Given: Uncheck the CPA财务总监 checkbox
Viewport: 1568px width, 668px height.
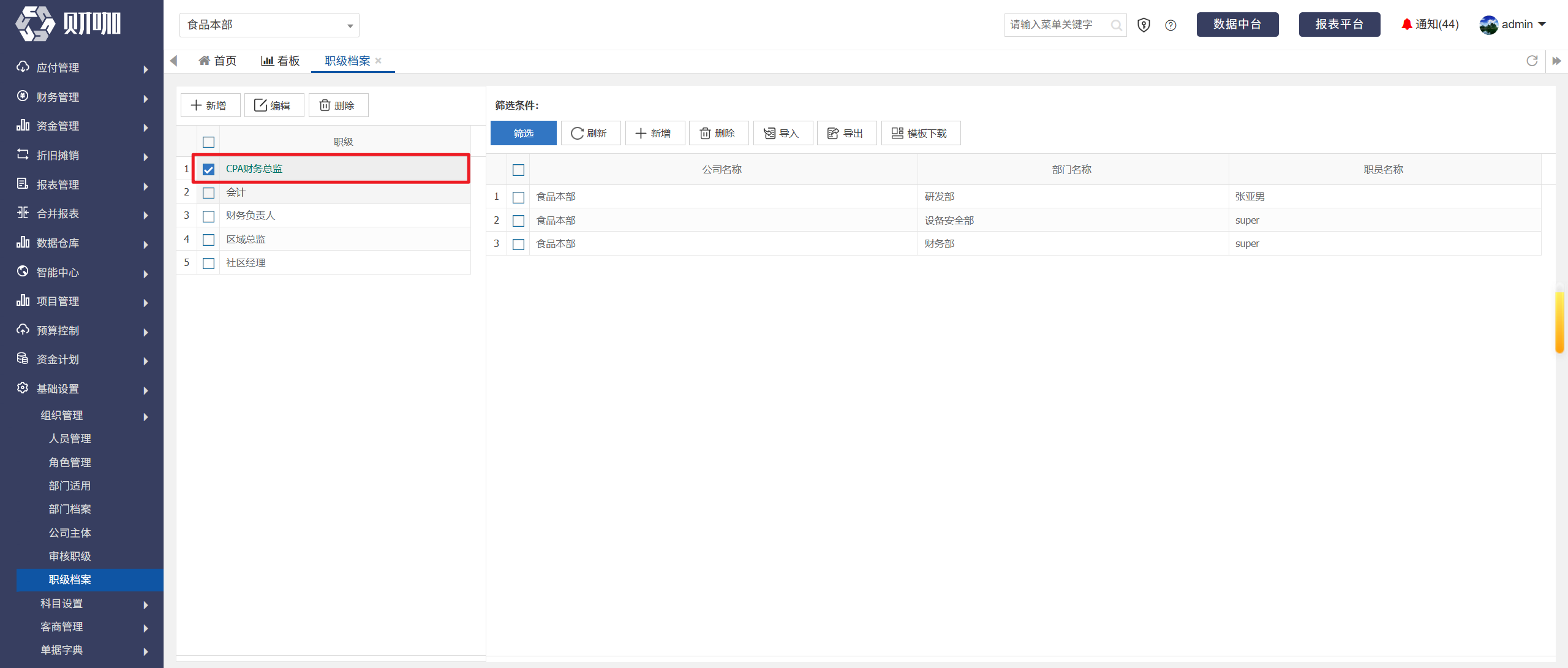Looking at the screenshot, I should pos(208,169).
